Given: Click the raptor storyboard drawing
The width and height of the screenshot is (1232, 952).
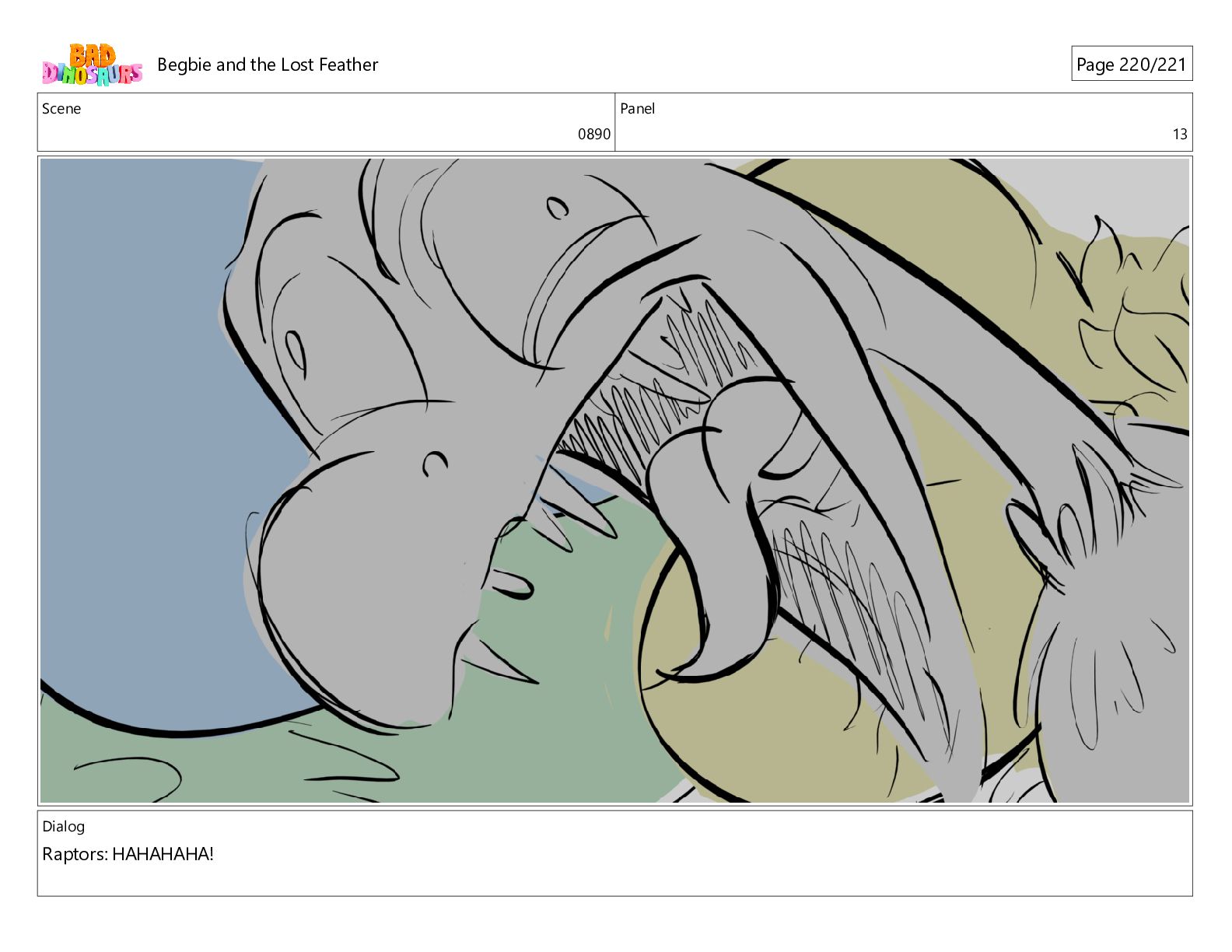Looking at the screenshot, I should coord(614,481).
